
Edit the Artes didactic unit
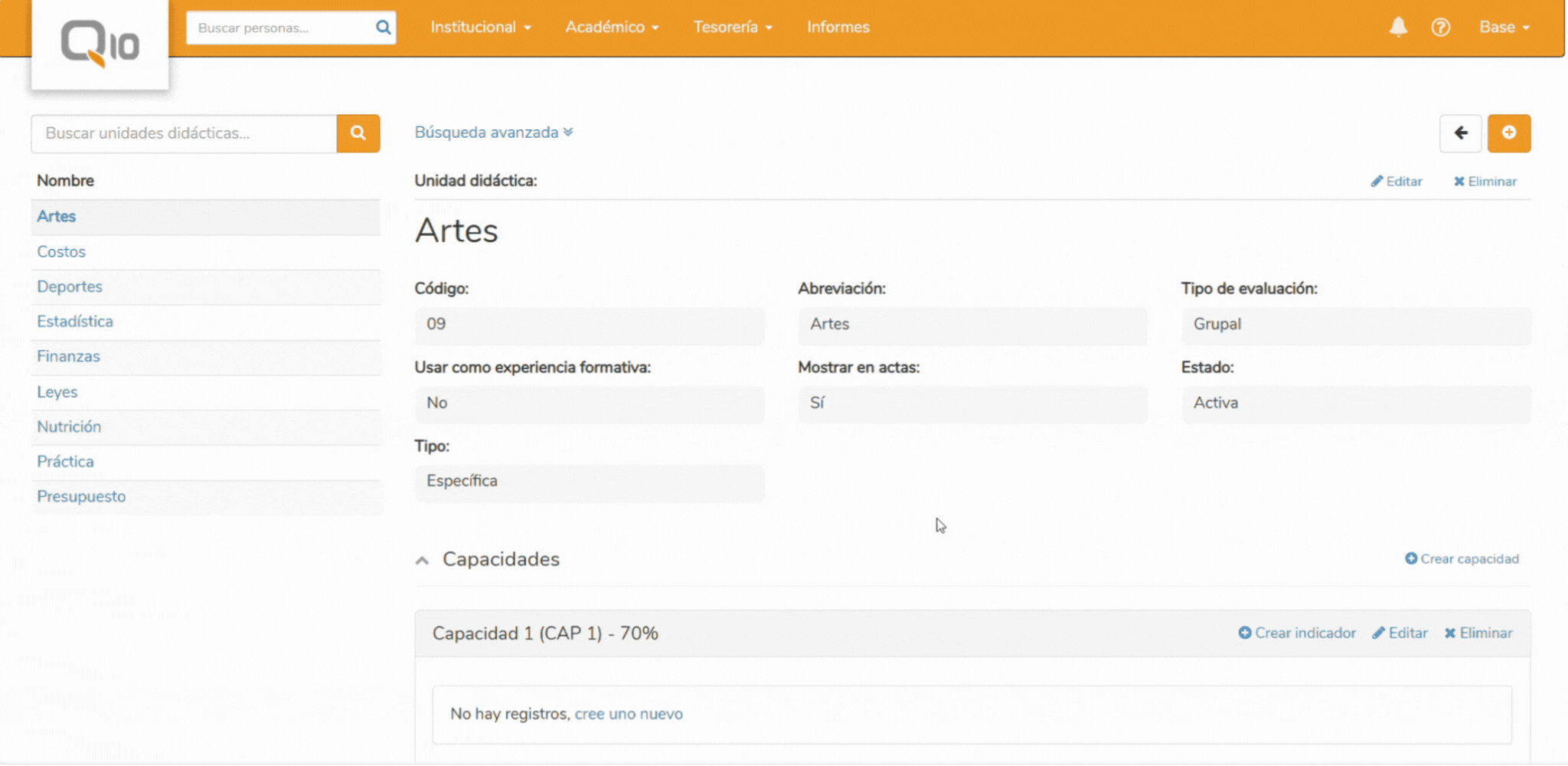click(1396, 182)
